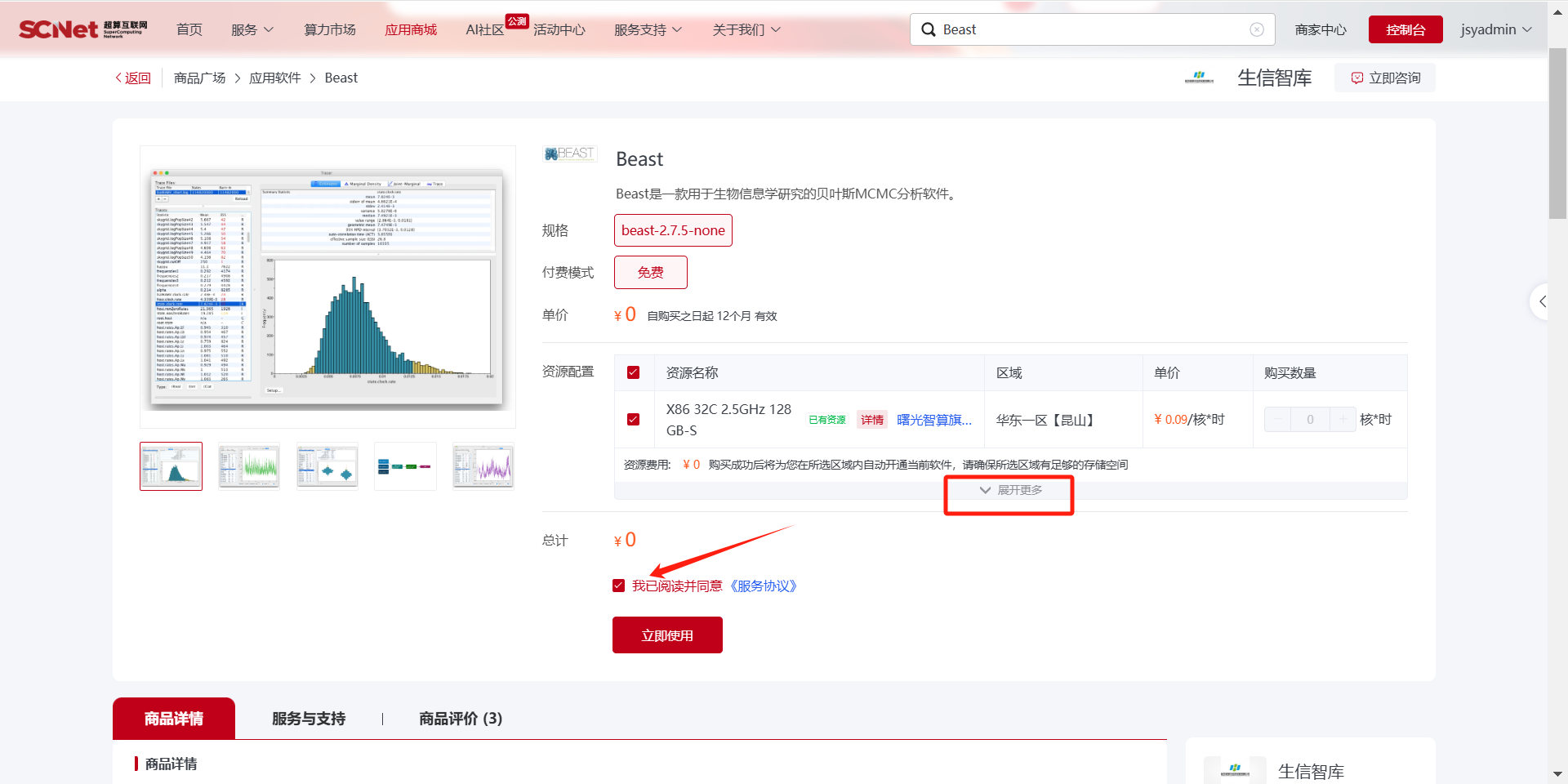Image resolution: width=1568 pixels, height=784 pixels.
Task: Click the SCNet logo in header
Action: pyautogui.click(x=82, y=29)
